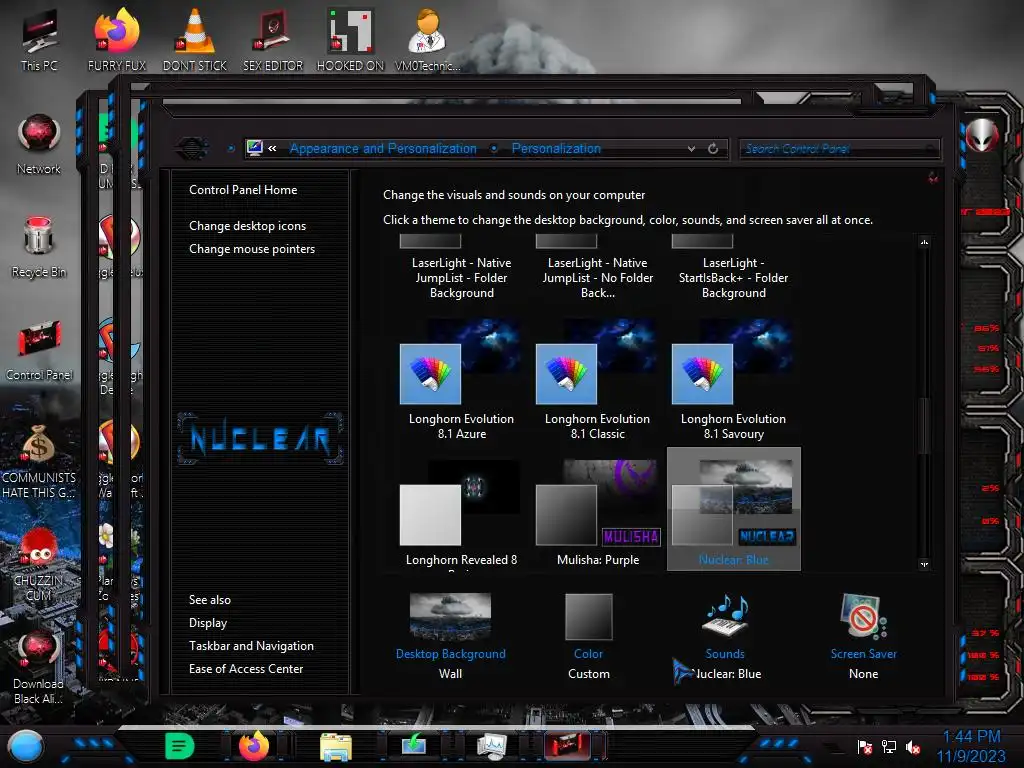Click the monitor icon in the address bar
1024x768 pixels.
pyautogui.click(x=255, y=148)
